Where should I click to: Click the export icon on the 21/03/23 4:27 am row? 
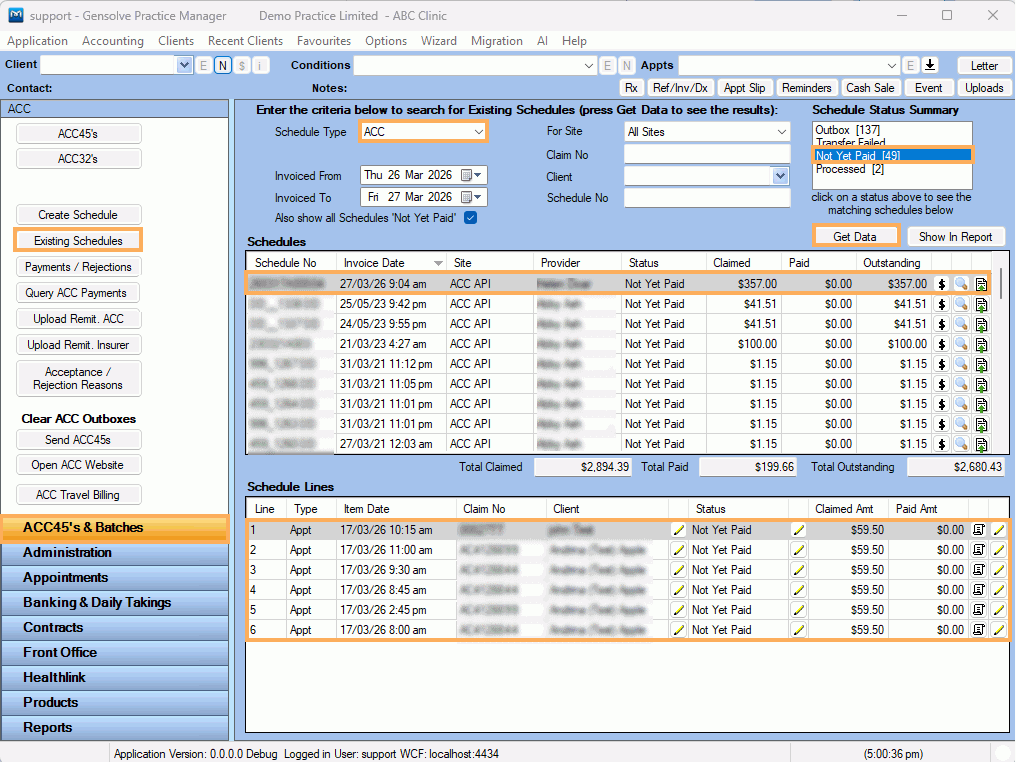pyautogui.click(x=981, y=344)
